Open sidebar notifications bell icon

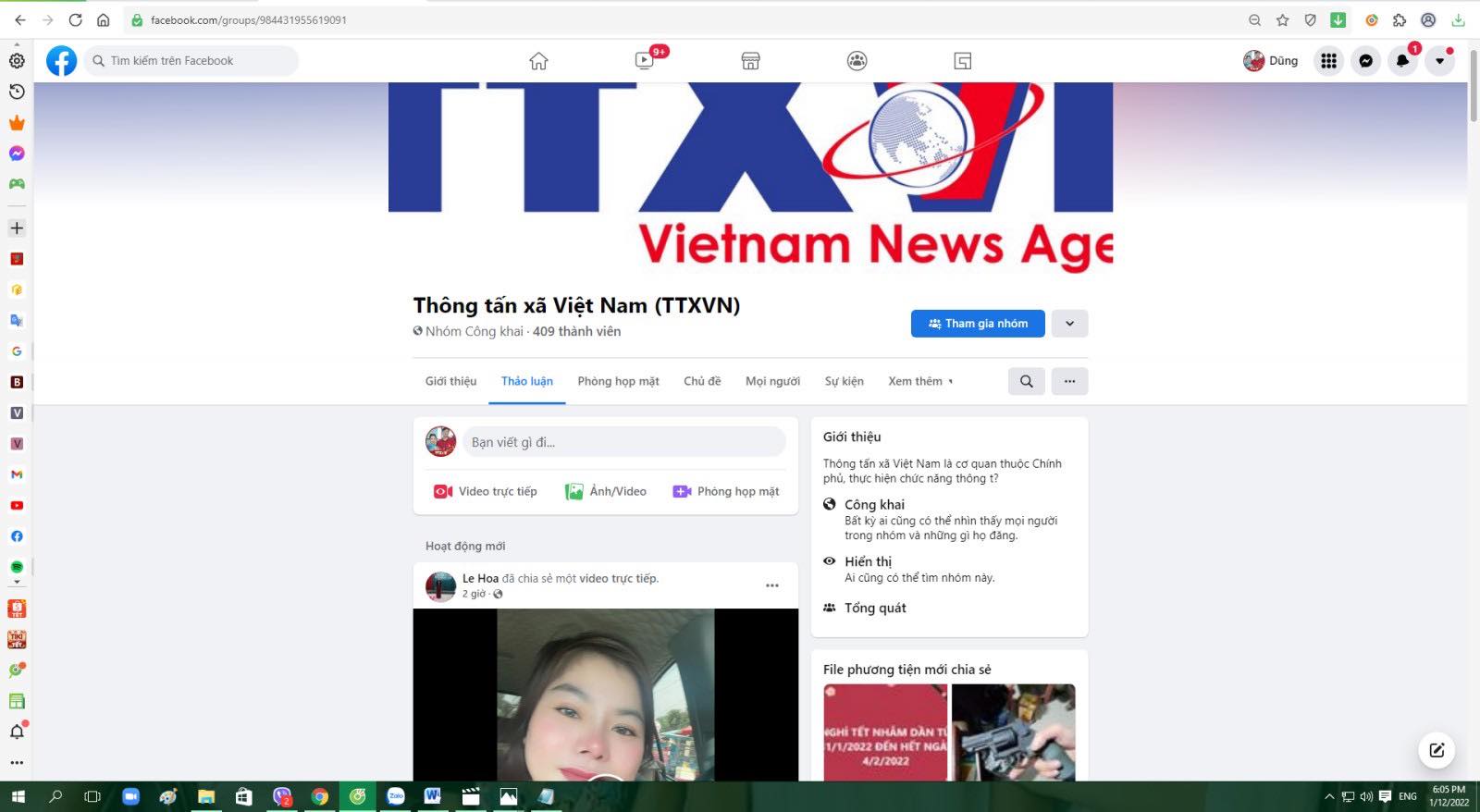pyautogui.click(x=17, y=732)
